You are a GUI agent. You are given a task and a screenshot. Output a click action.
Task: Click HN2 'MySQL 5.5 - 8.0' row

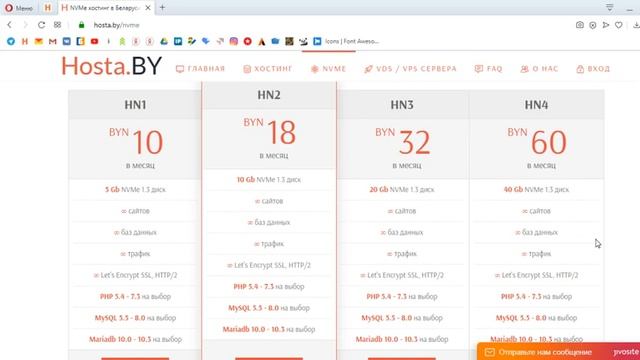click(x=269, y=308)
